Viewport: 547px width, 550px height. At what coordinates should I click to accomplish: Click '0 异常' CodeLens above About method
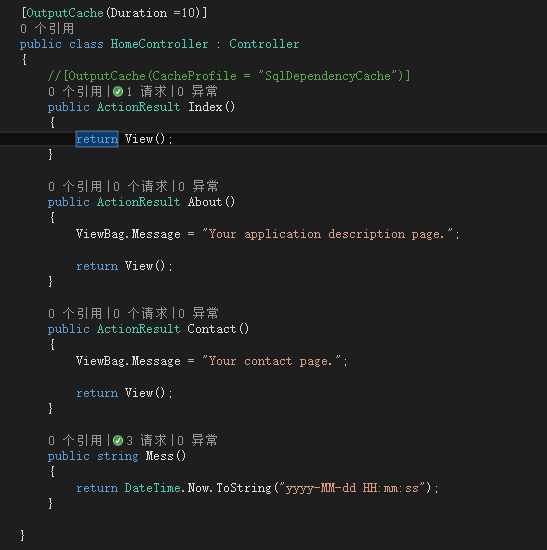click(198, 187)
